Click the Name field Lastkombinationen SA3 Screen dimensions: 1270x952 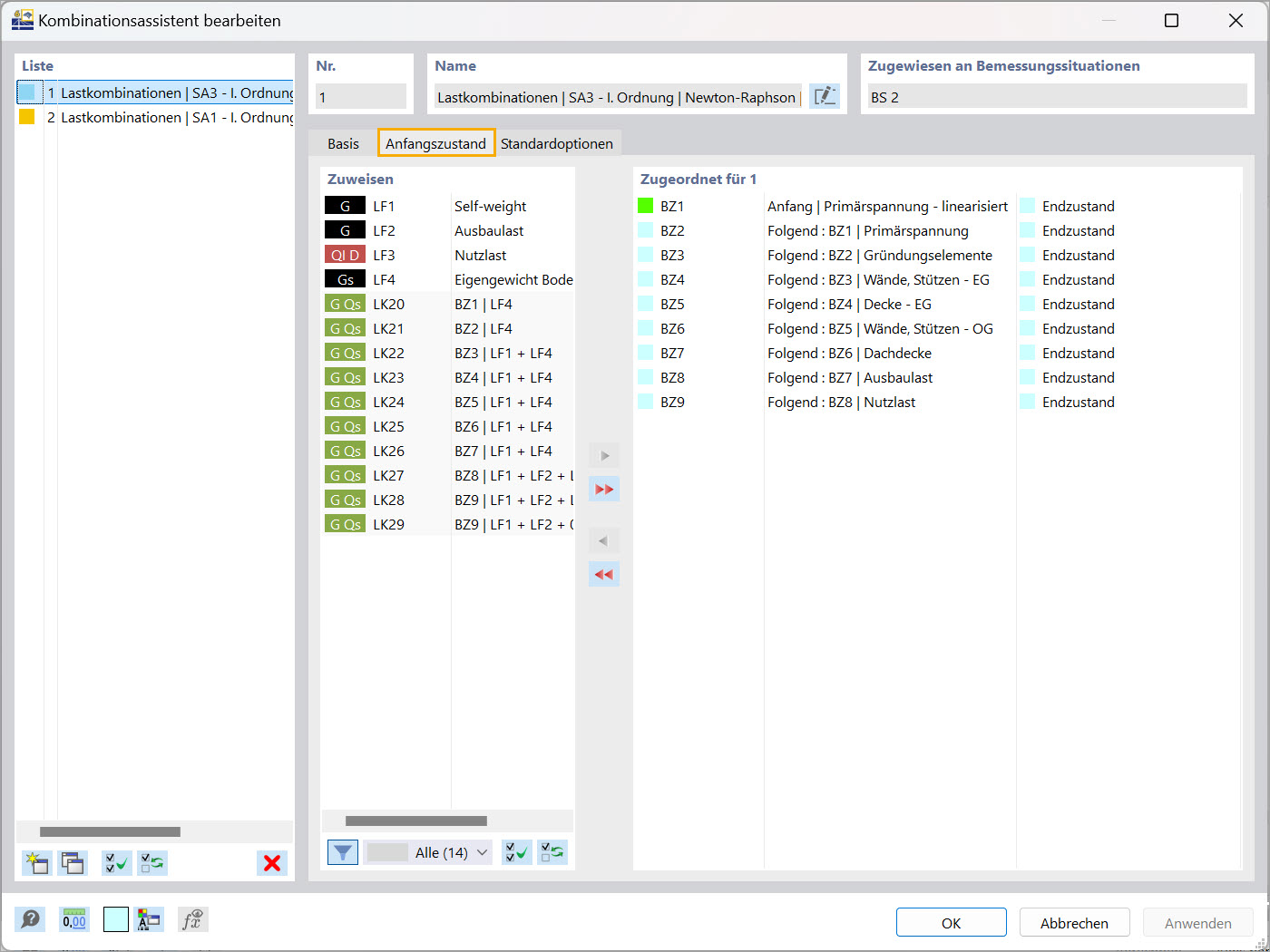coord(618,96)
